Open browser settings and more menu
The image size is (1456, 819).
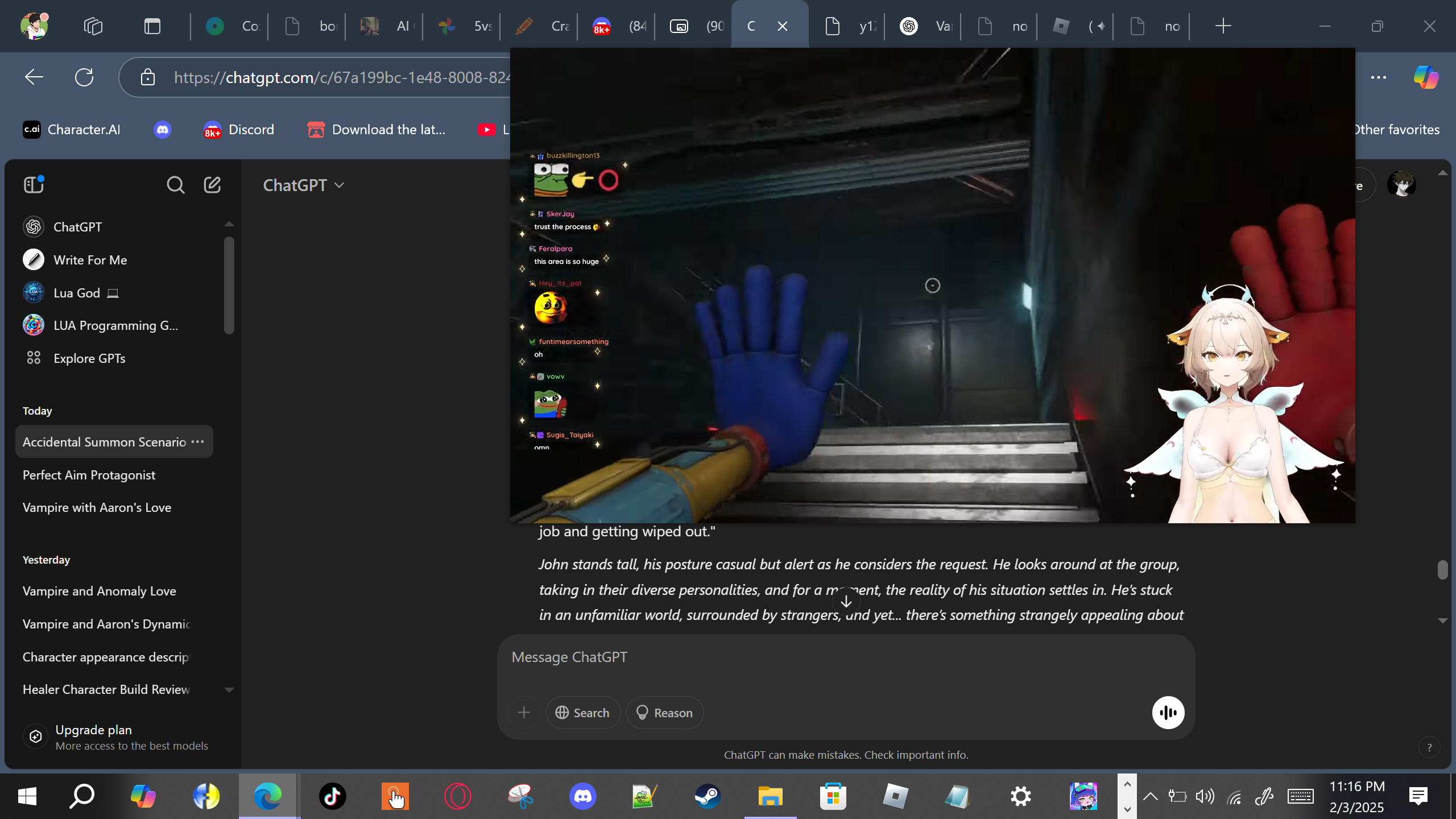(x=1379, y=77)
